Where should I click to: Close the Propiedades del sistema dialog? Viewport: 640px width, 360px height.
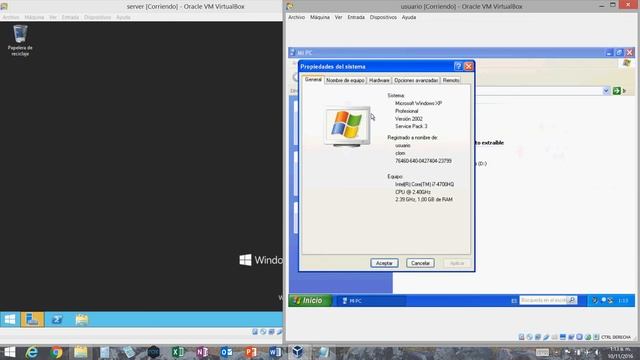469,66
